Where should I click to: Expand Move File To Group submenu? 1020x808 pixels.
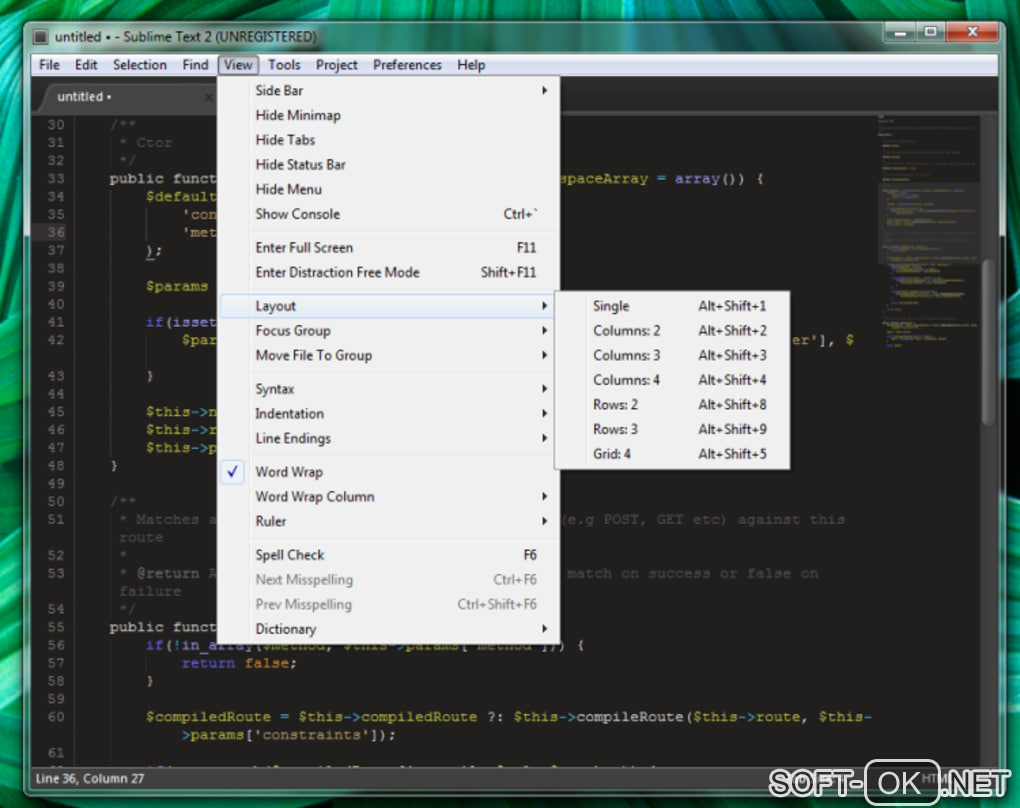[x=388, y=355]
